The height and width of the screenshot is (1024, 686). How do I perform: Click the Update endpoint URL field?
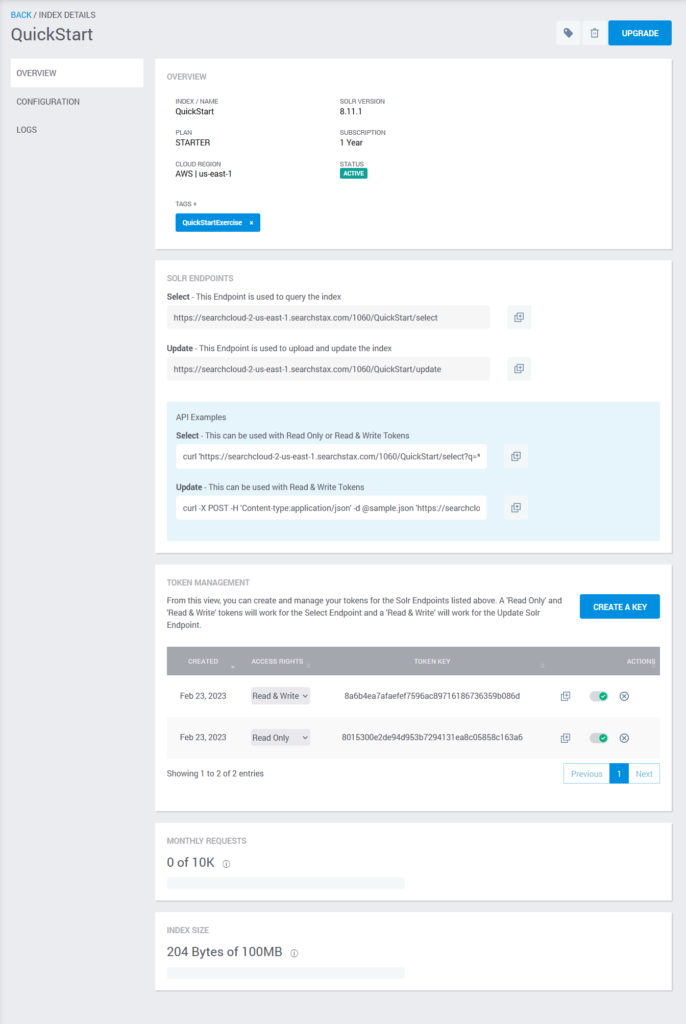pos(328,369)
